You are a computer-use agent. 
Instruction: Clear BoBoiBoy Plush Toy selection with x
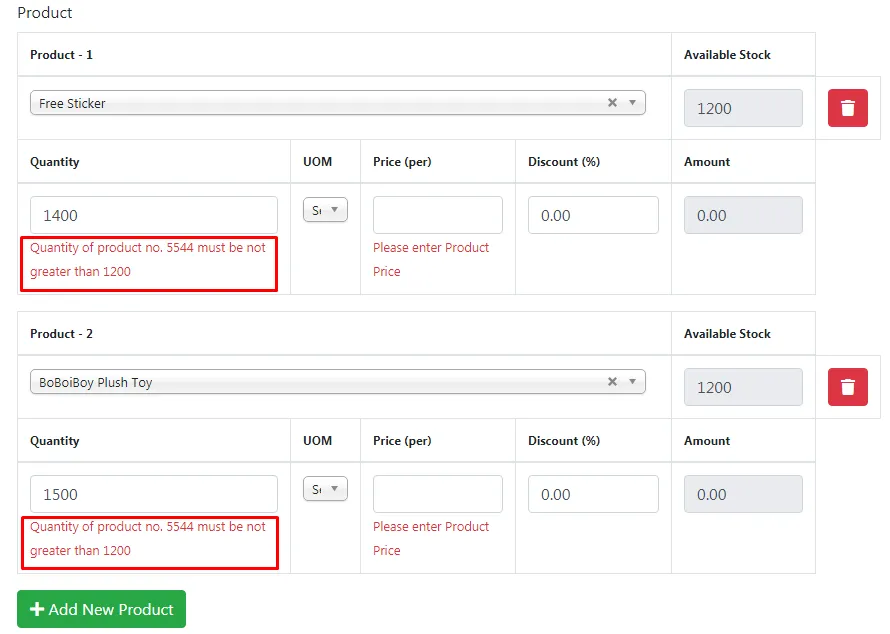click(612, 382)
